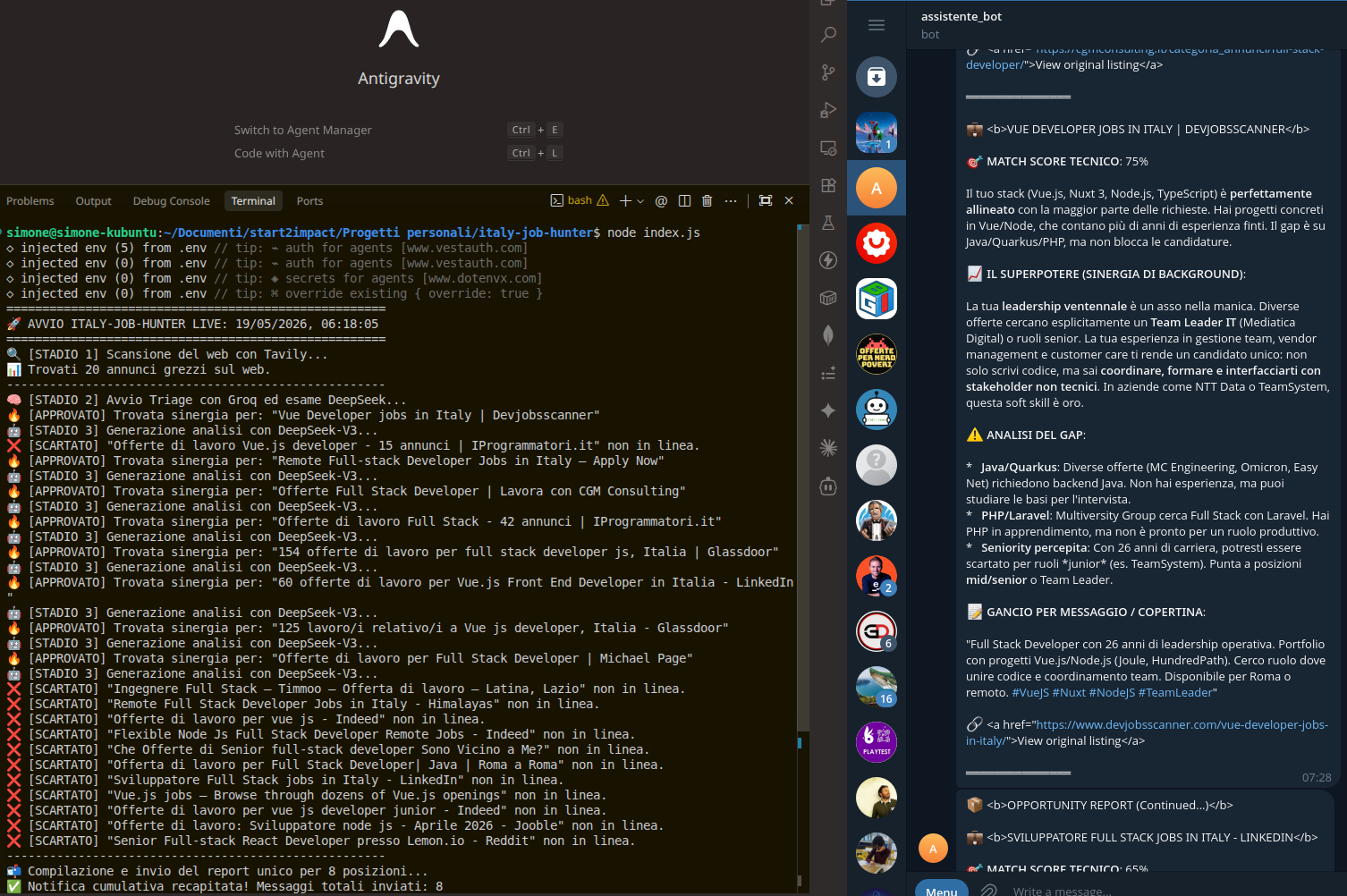Viewport: 1347px width, 896px height.
Task: Close the terminal panel
Action: coord(789,200)
